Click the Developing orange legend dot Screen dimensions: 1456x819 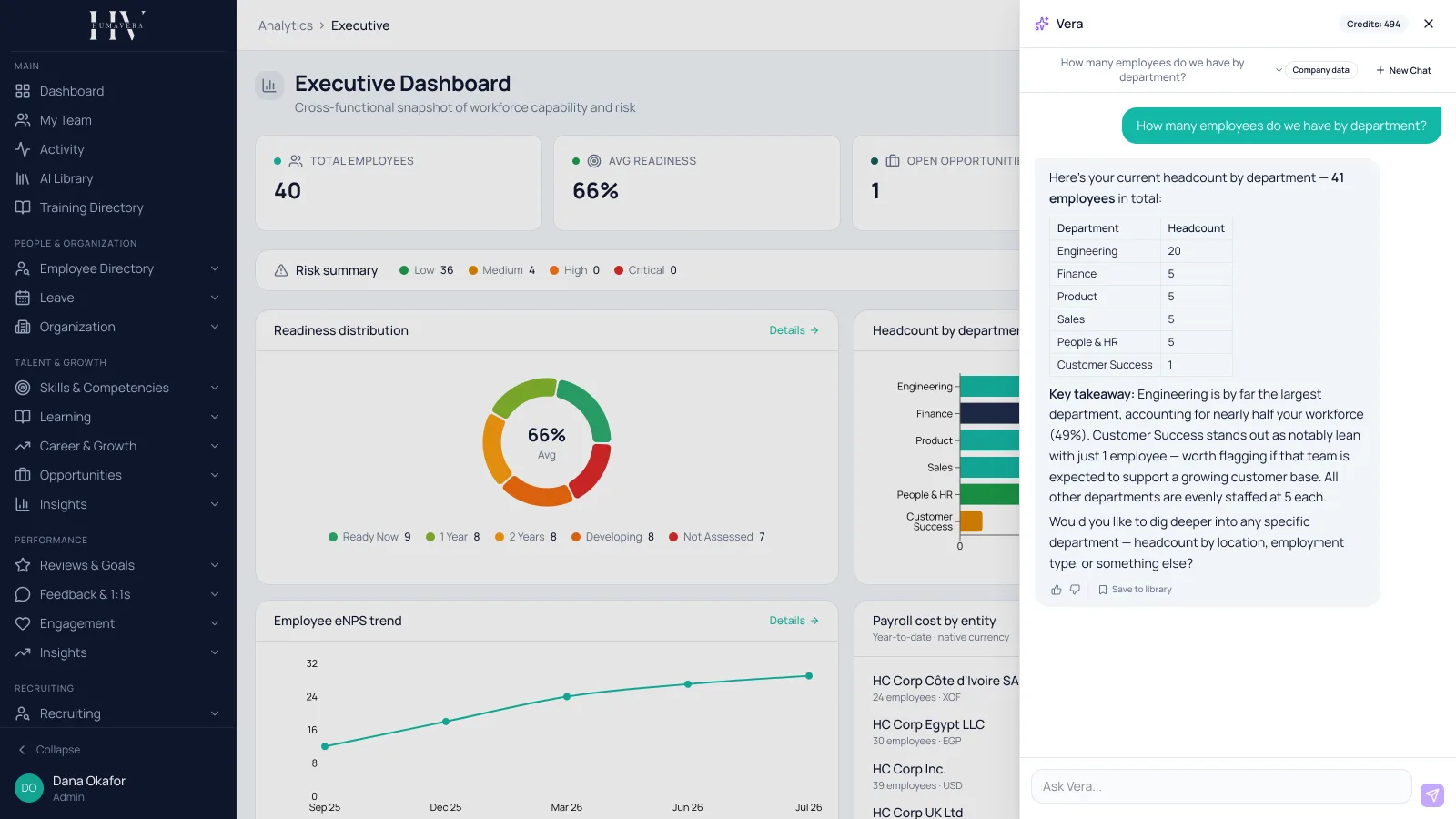(x=576, y=537)
